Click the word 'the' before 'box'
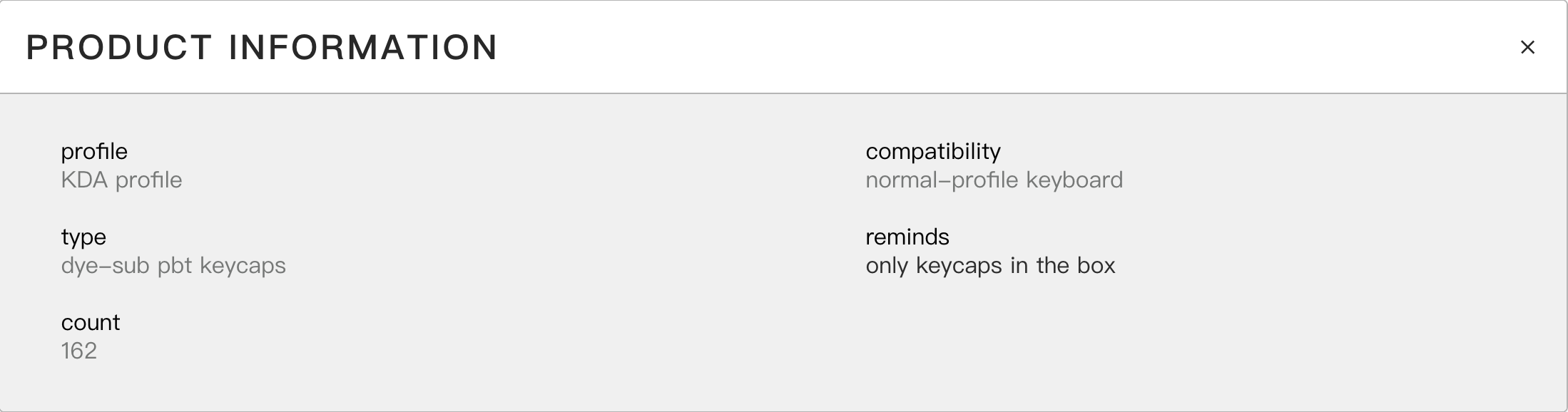This screenshot has height=412, width=1568. (x=1052, y=265)
